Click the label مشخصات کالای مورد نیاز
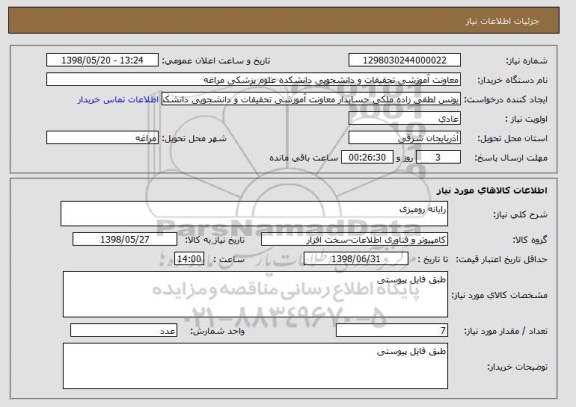The width and height of the screenshot is (576, 407). 500,295
